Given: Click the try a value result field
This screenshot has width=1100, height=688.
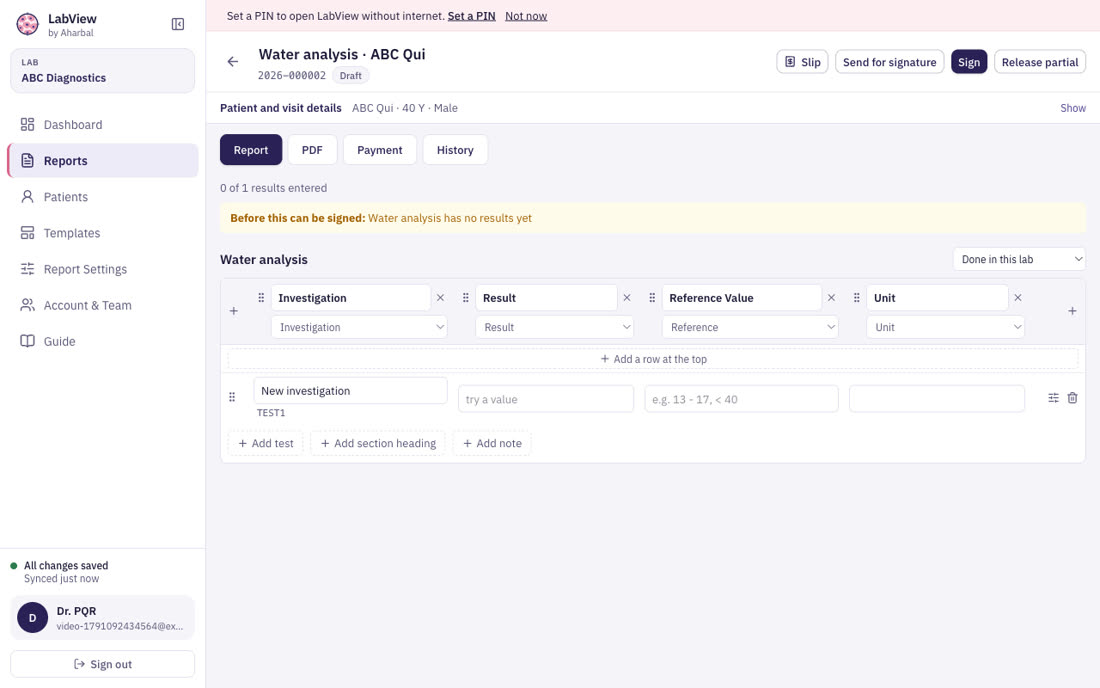Looking at the screenshot, I should [546, 399].
